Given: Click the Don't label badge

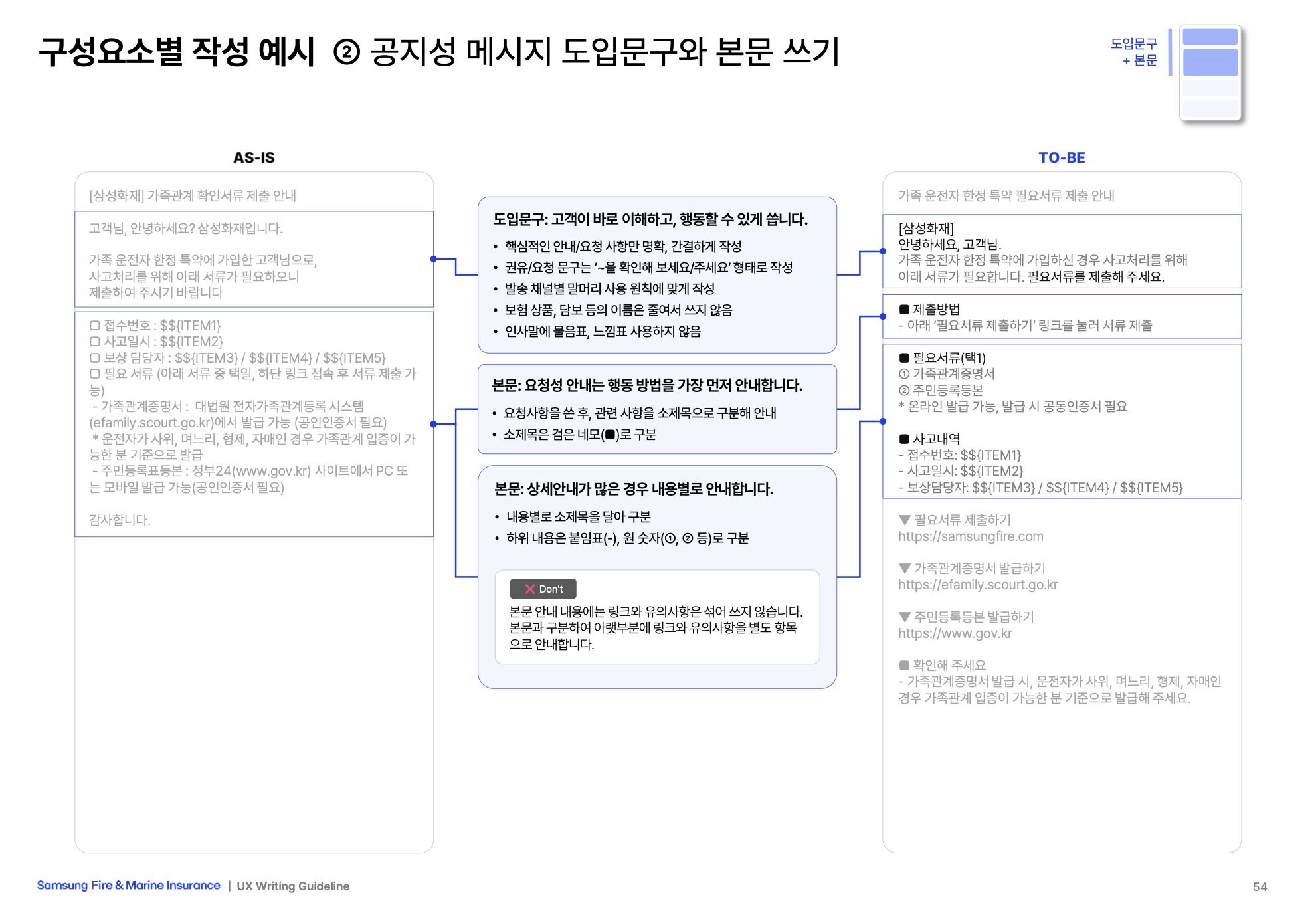Looking at the screenshot, I should [543, 589].
